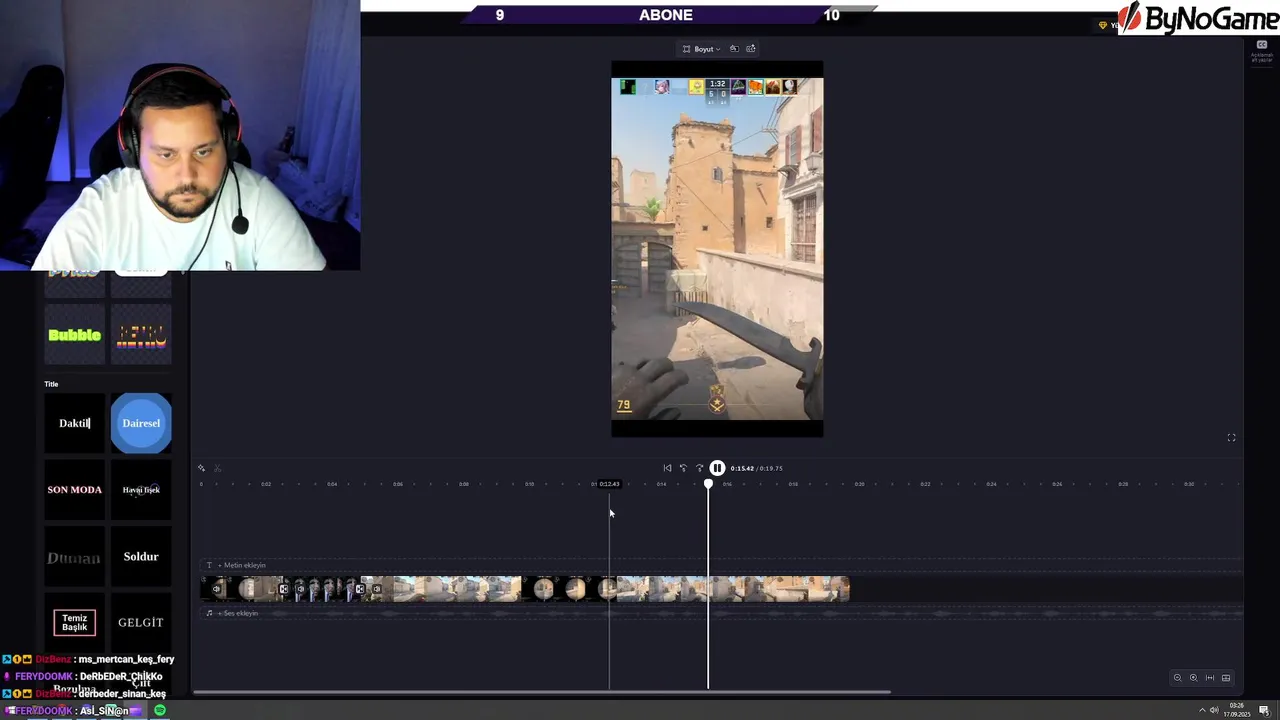Screen dimensions: 1280x720
Task: Select the RETRO text style thumbnail
Action: (141, 335)
